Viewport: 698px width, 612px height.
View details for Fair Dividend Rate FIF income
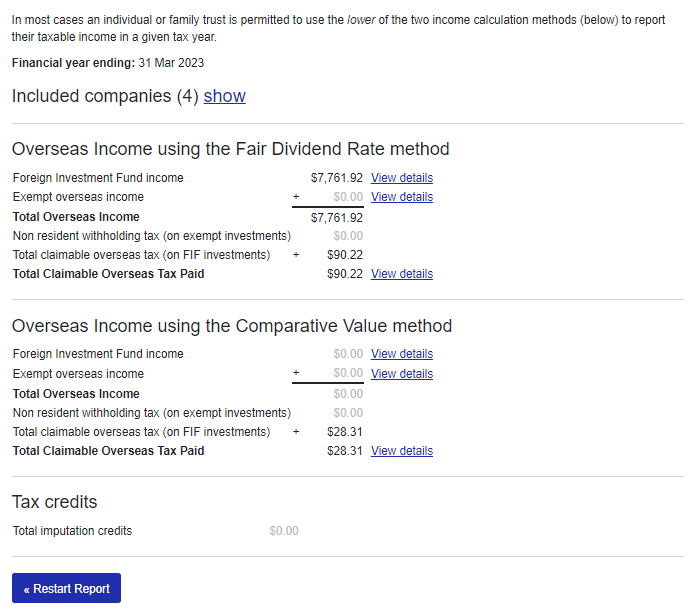tap(401, 178)
